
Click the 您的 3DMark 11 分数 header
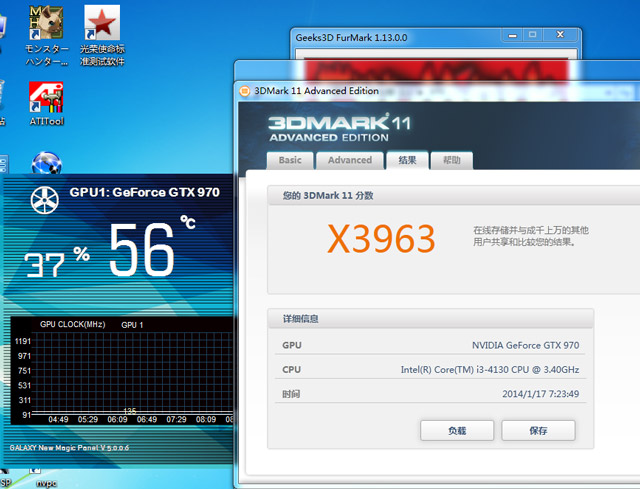click(328, 196)
